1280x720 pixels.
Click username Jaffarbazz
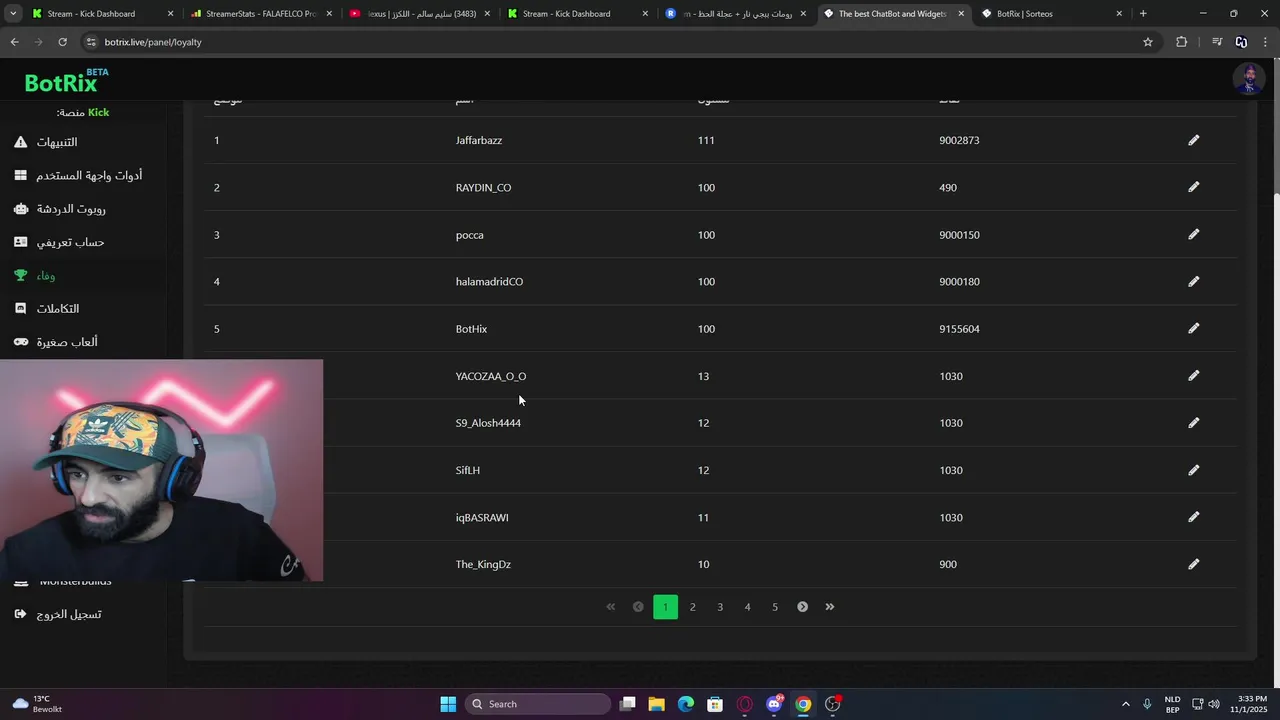(x=479, y=140)
